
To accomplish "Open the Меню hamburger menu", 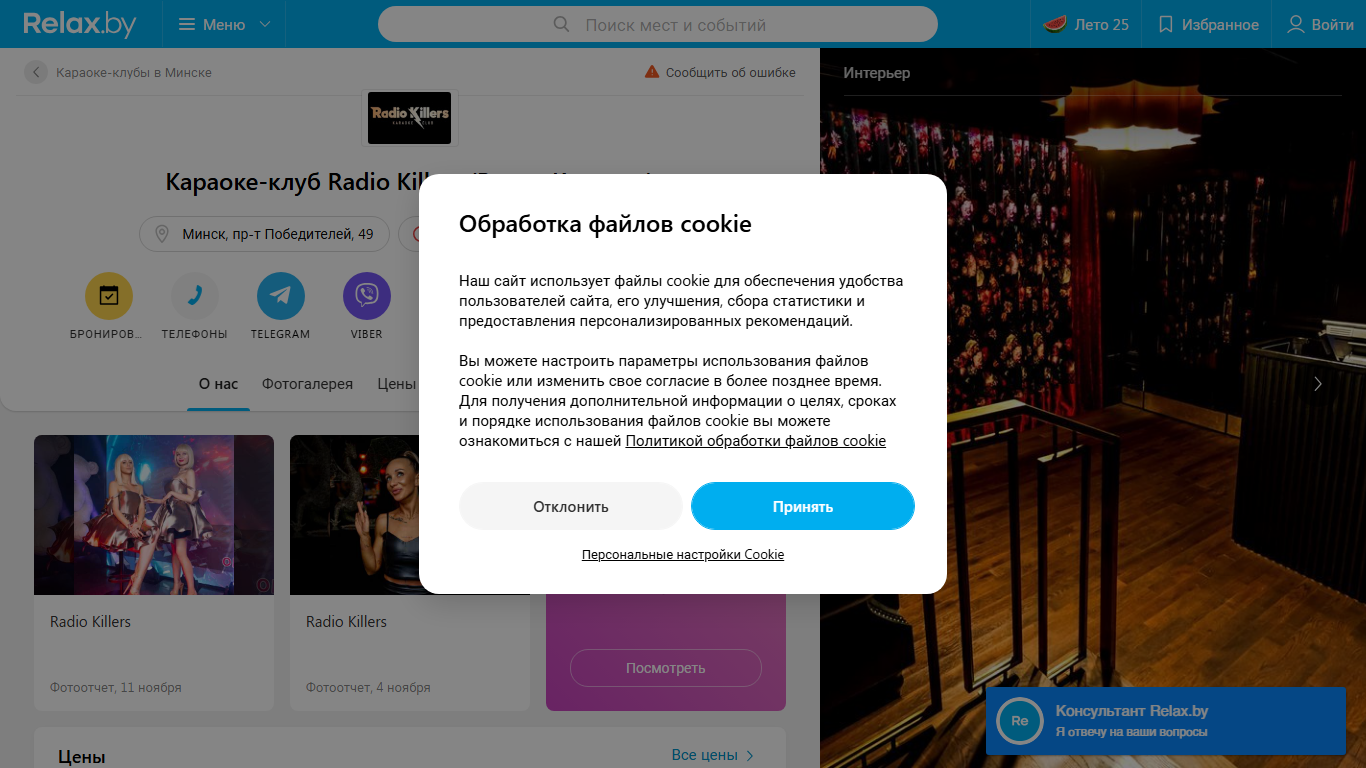I will pyautogui.click(x=212, y=24).
